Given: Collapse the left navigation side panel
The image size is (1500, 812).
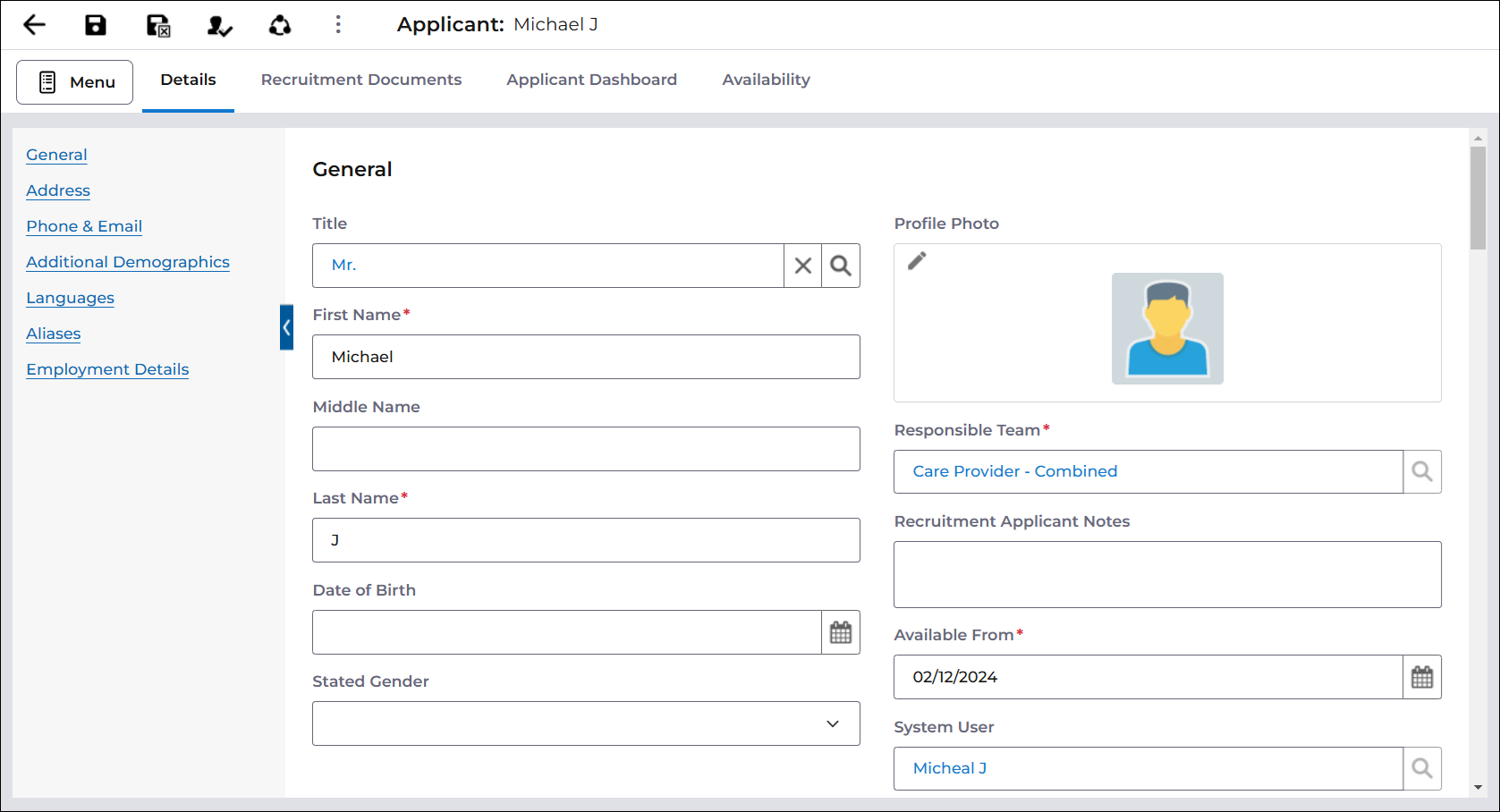Looking at the screenshot, I should click(286, 327).
